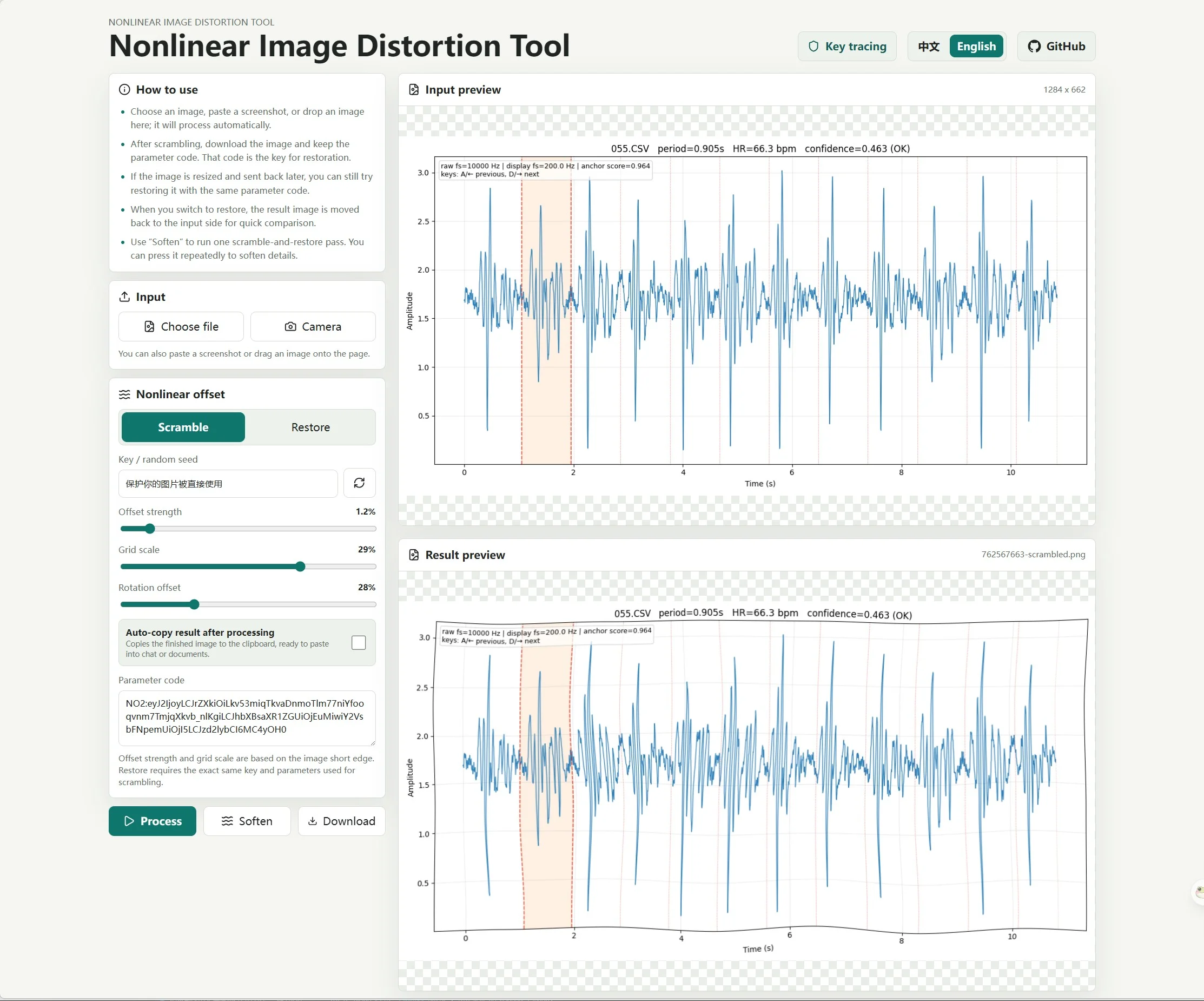Select the Scramble mode
This screenshot has height=1001, width=1204.
tap(183, 427)
